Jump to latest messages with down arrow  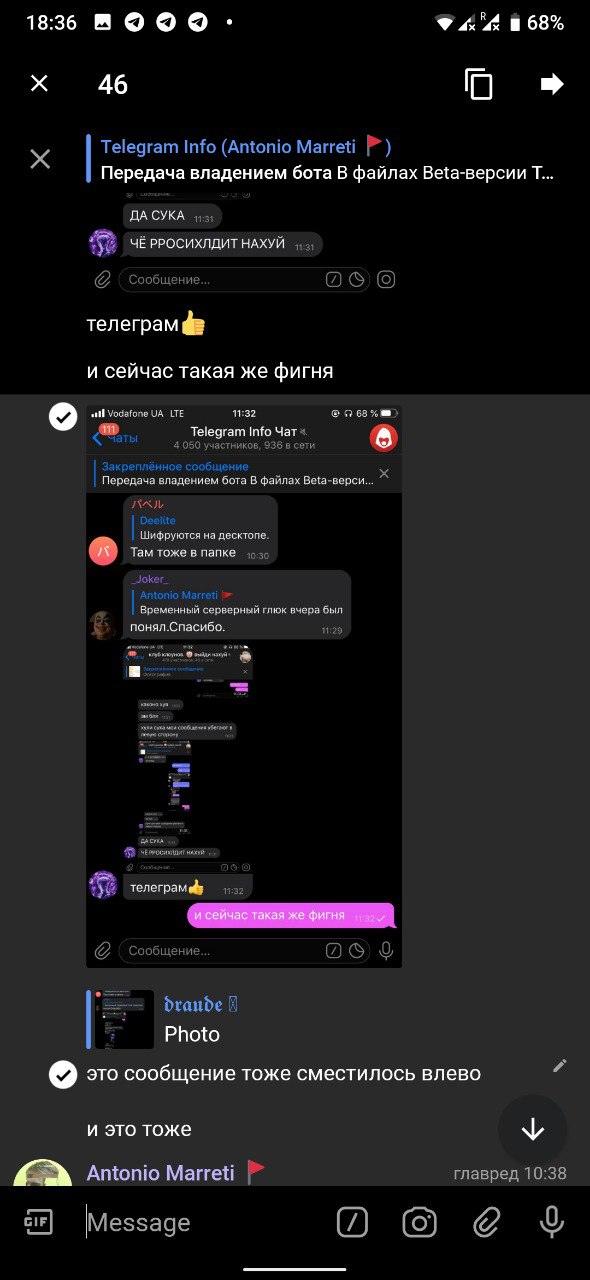tap(533, 1130)
